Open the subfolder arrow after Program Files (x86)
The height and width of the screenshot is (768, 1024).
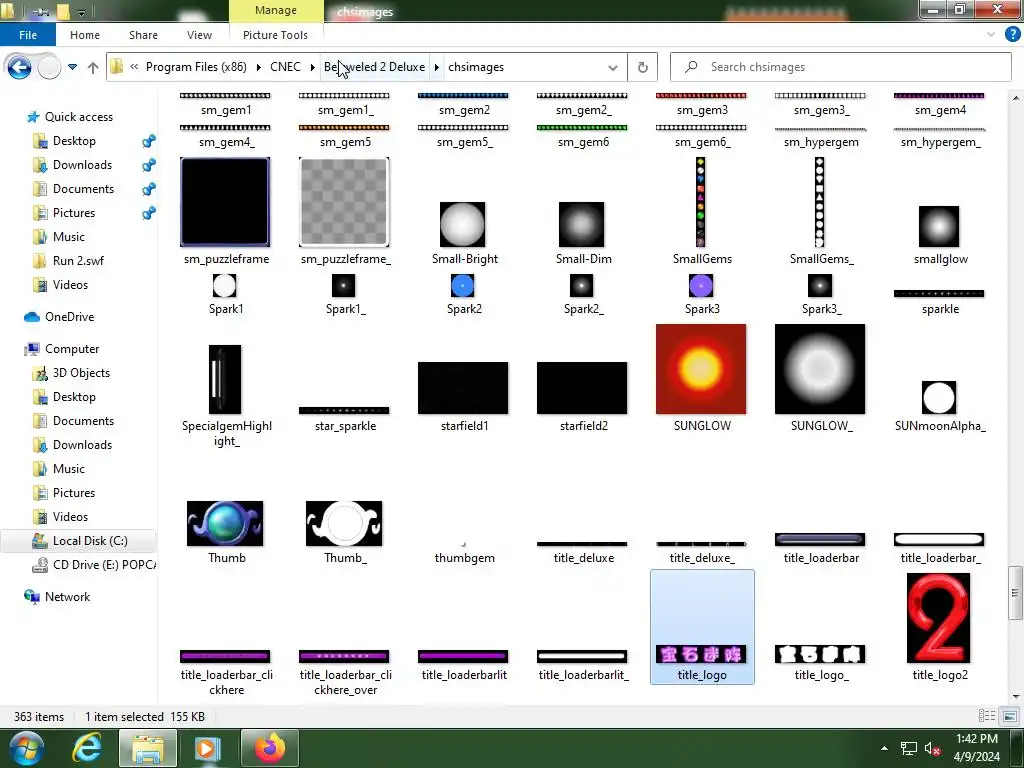click(x=259, y=67)
